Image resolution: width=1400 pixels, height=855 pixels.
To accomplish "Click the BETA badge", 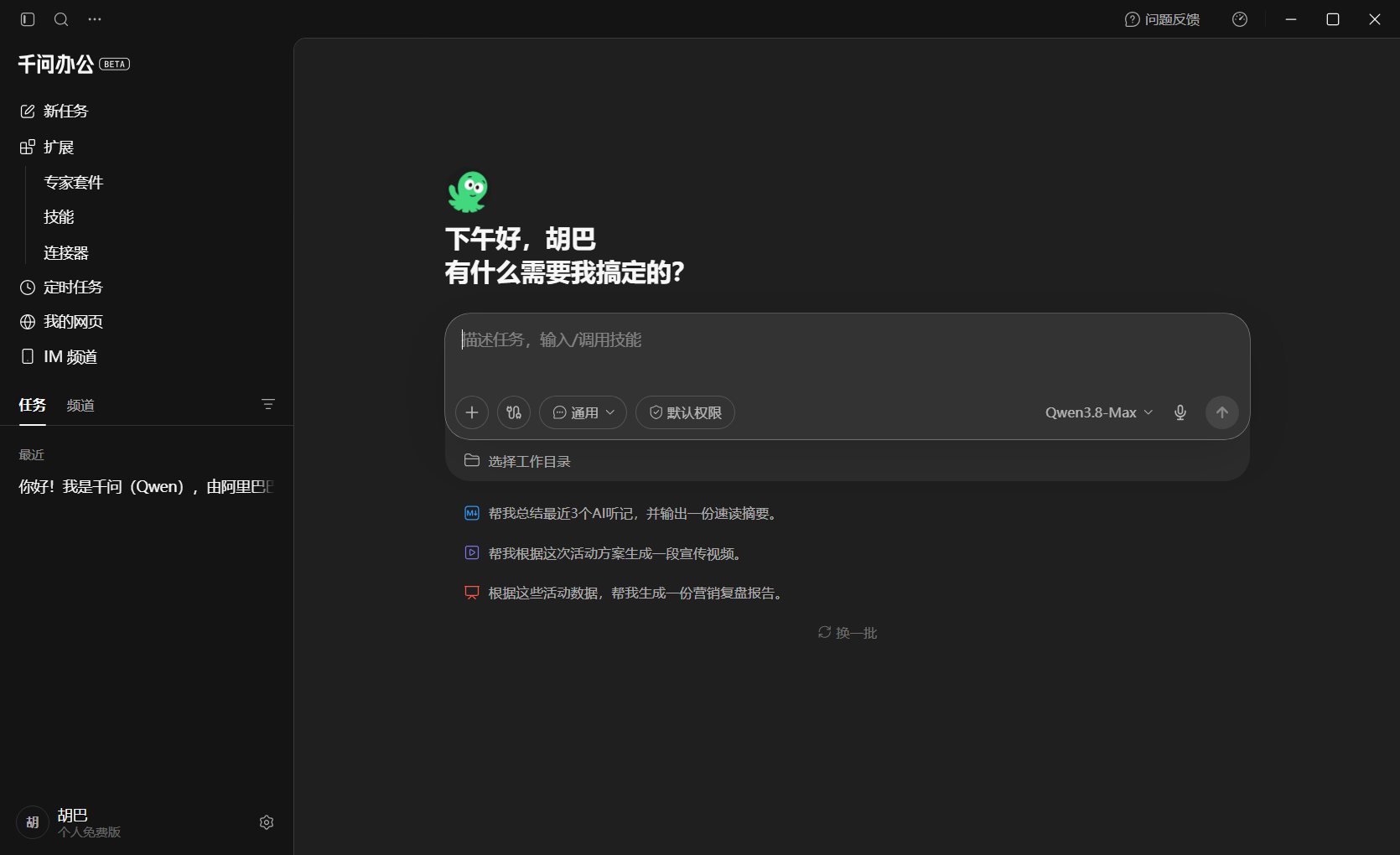I will [115, 65].
